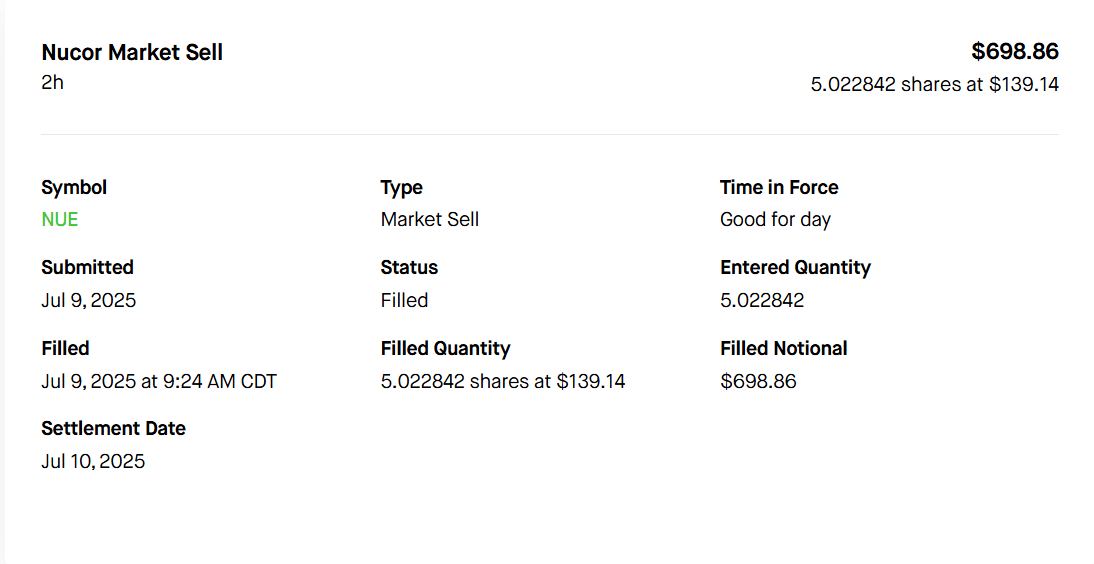
Task: Select the Jul 10, 2025 settlement date
Action: pos(93,462)
